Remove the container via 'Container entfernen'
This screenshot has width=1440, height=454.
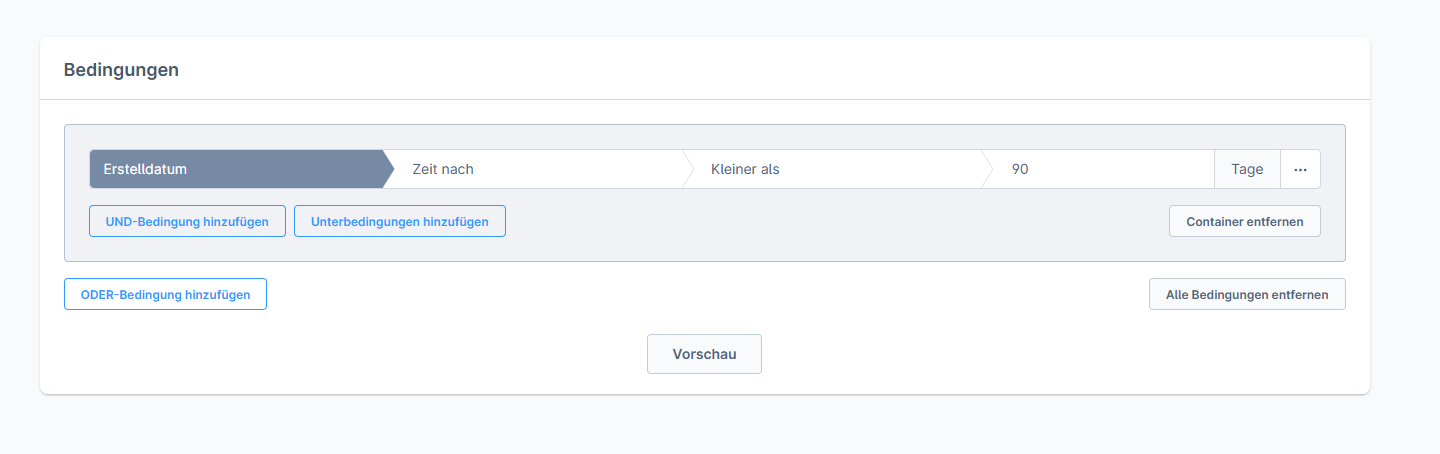pos(1244,221)
